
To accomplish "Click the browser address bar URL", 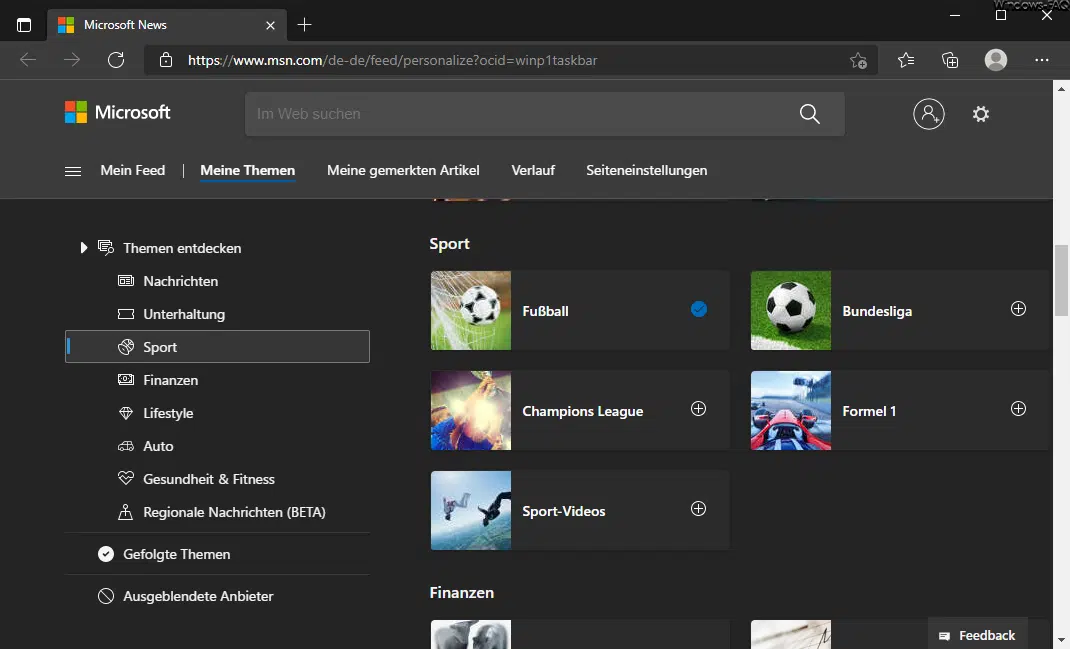I will pyautogui.click(x=392, y=60).
